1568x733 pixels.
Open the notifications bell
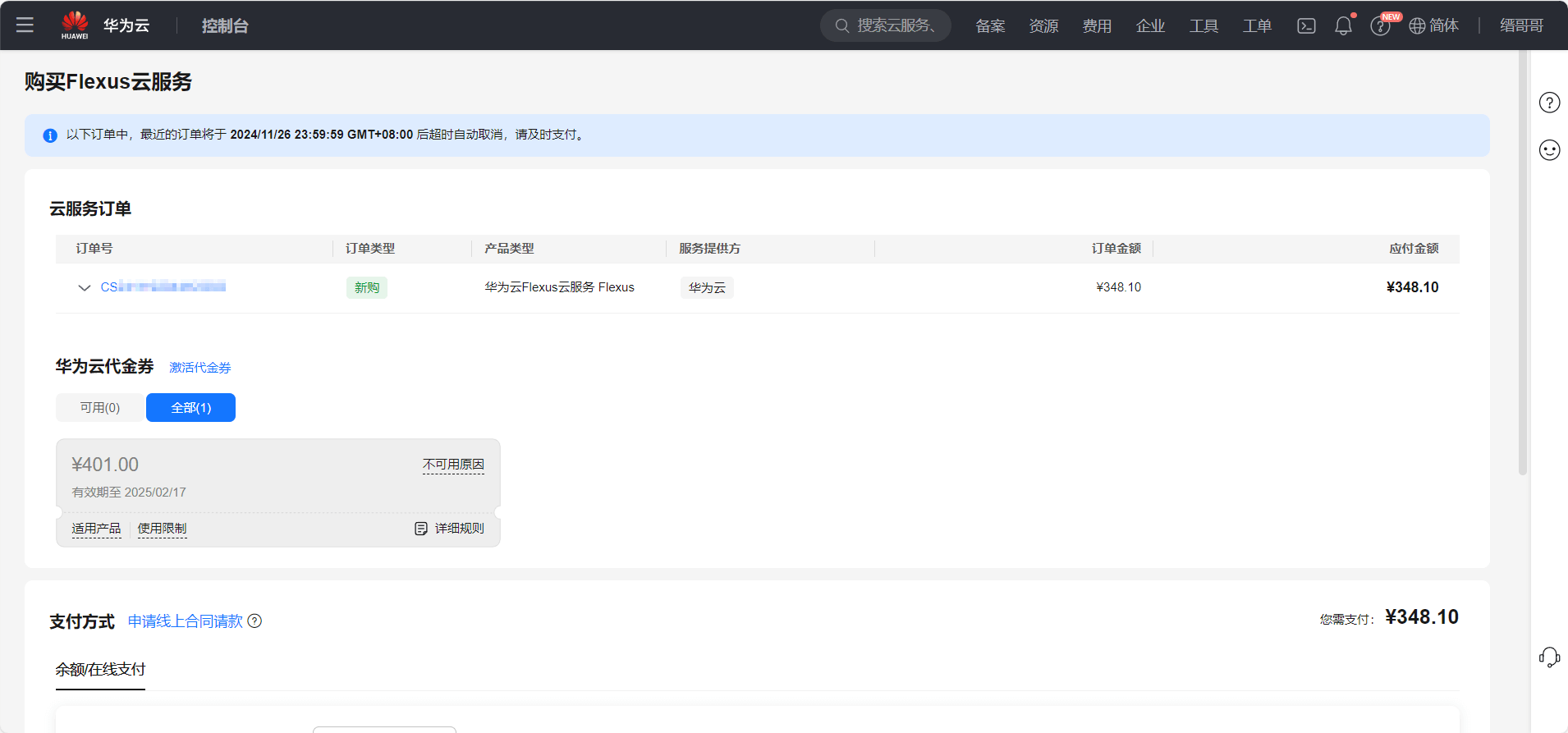[1343, 26]
